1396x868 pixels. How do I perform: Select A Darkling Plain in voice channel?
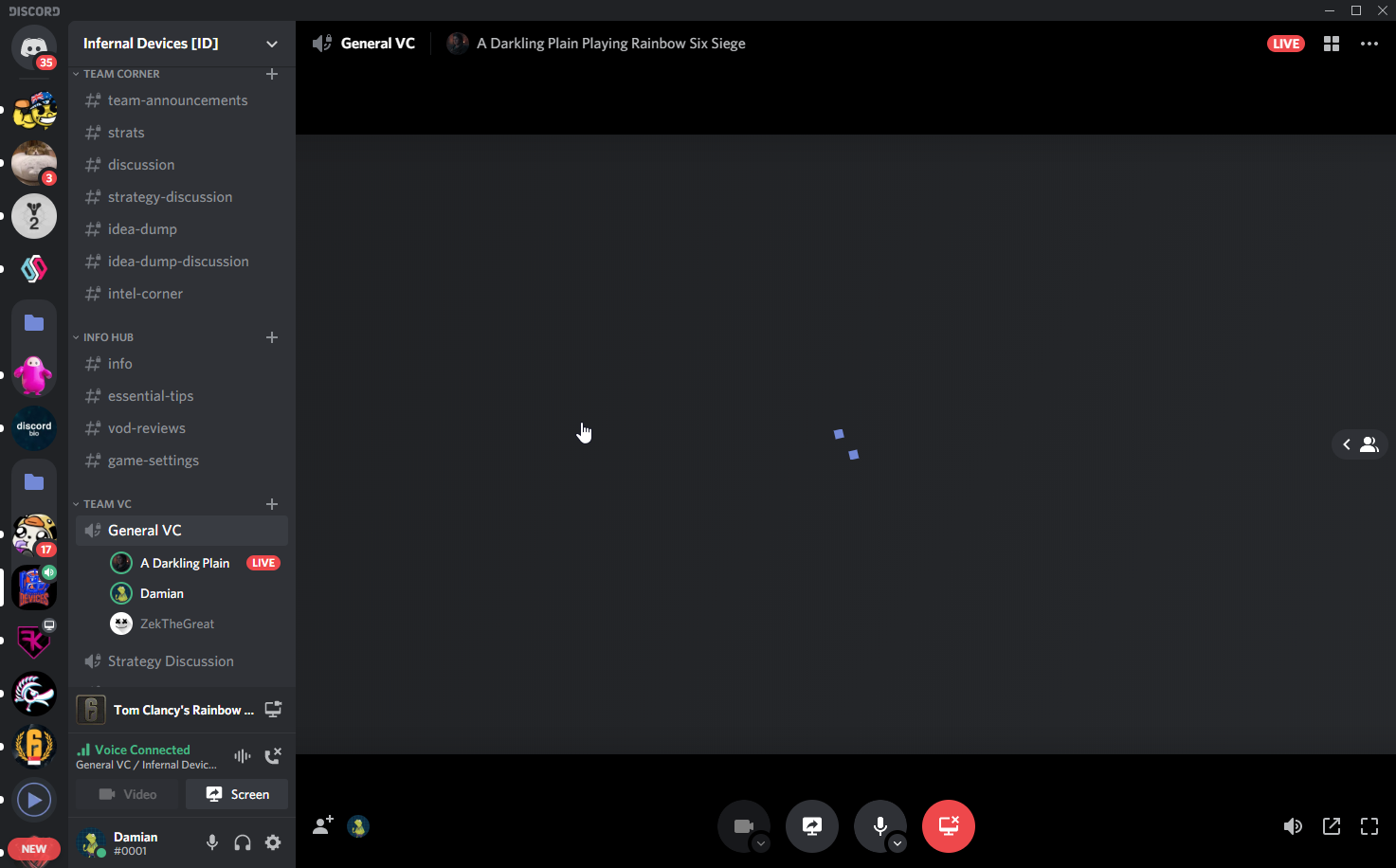tap(185, 563)
